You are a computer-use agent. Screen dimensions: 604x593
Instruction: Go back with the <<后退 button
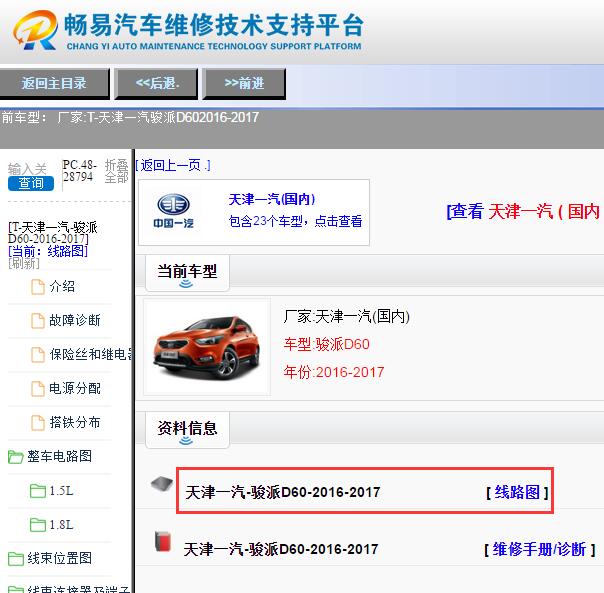coord(156,83)
